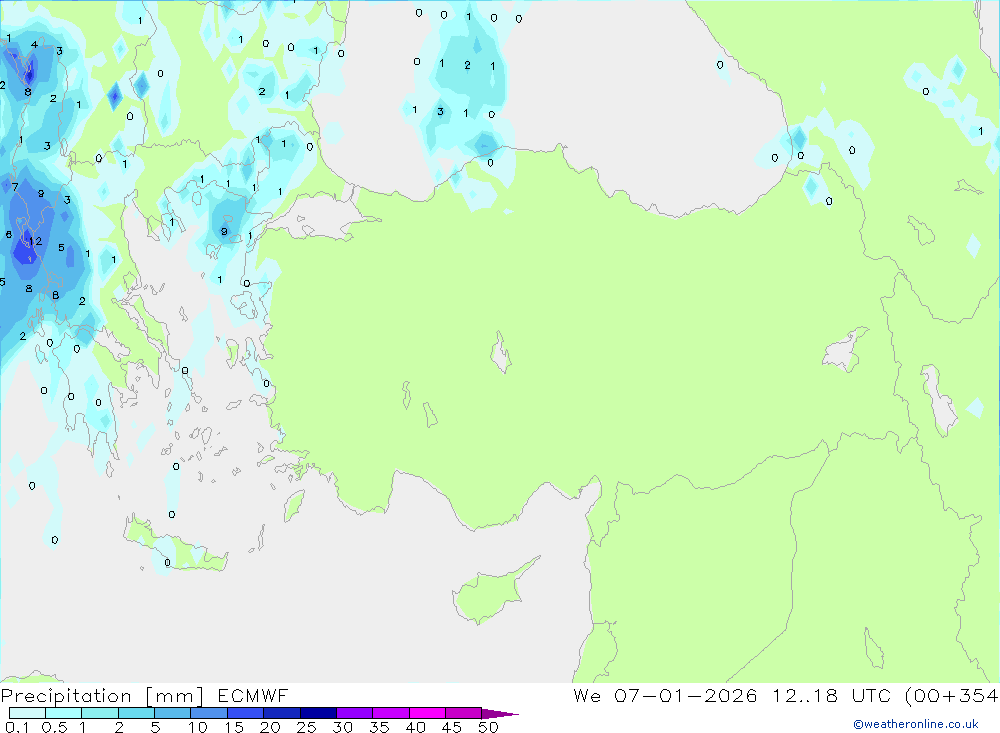Click the legend label '25'

click(306, 727)
